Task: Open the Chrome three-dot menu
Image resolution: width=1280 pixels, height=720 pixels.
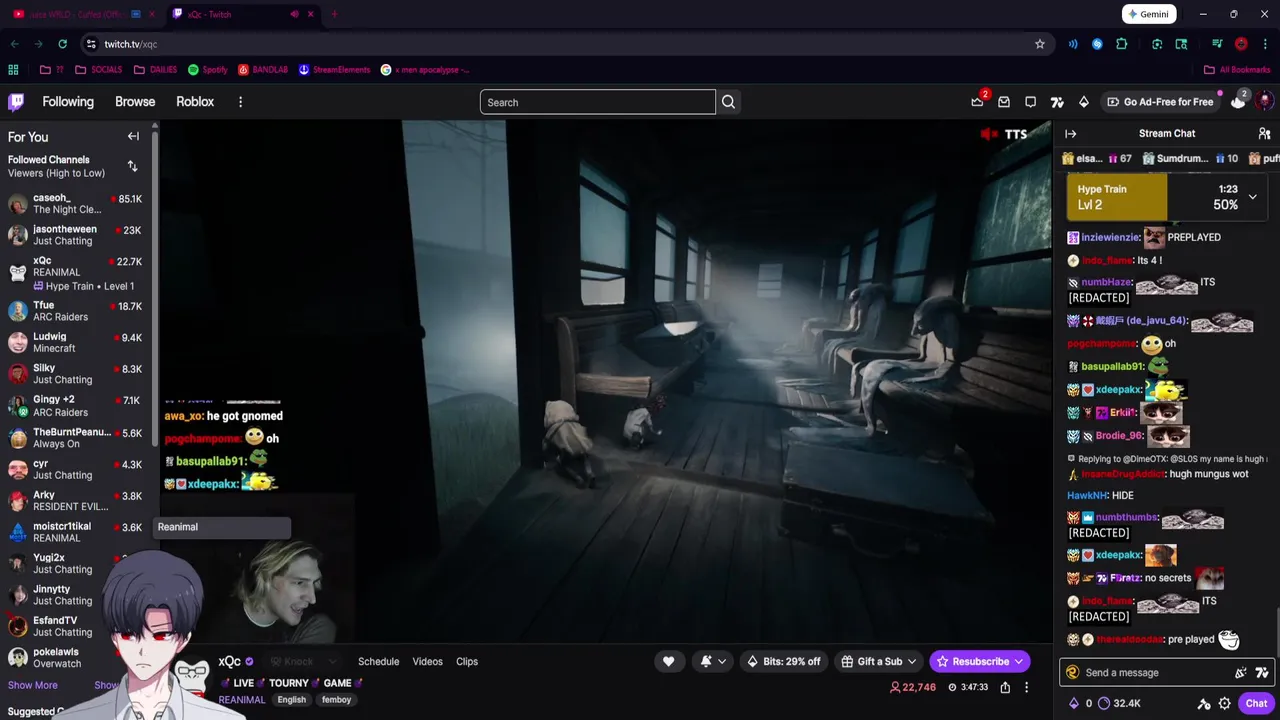Action: pyautogui.click(x=1264, y=44)
